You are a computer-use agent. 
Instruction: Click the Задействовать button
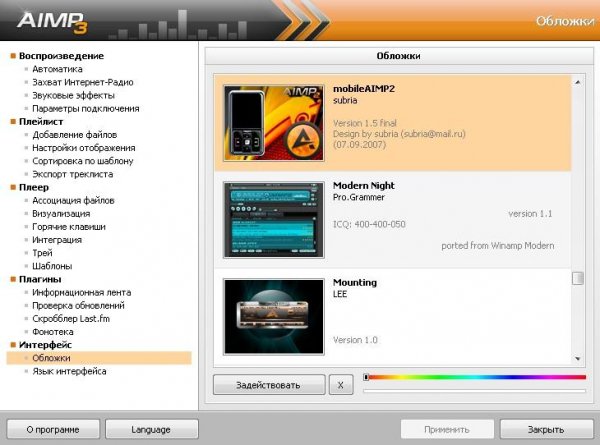click(x=269, y=385)
